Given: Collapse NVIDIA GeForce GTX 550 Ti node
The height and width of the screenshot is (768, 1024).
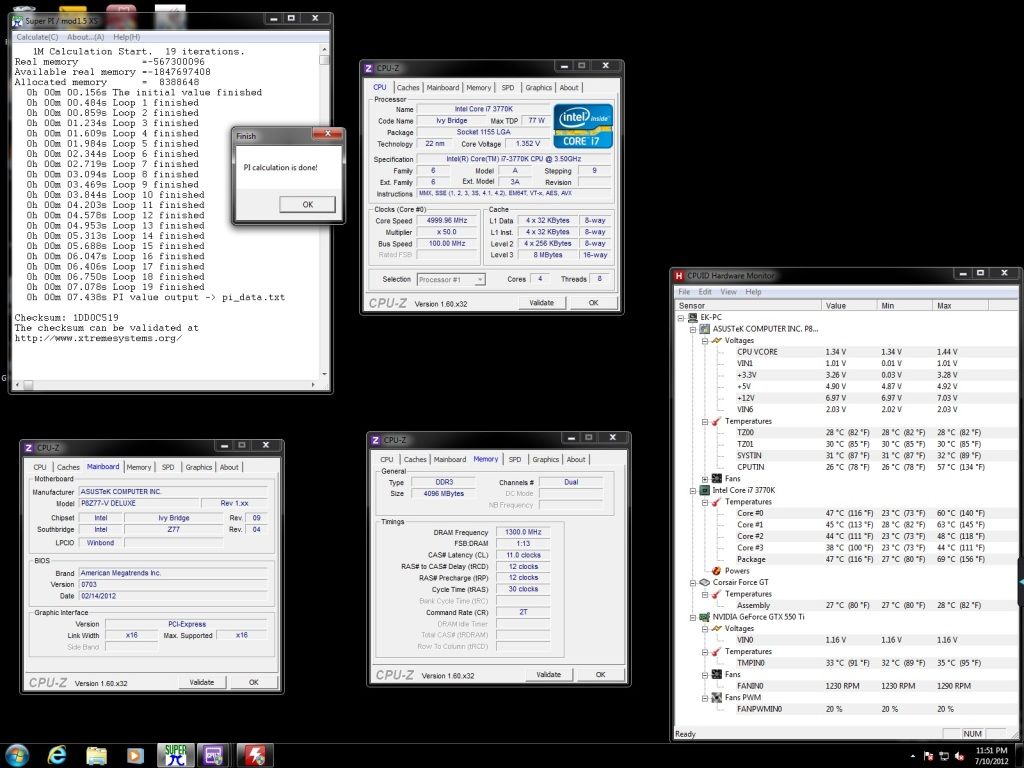Looking at the screenshot, I should click(x=693, y=618).
